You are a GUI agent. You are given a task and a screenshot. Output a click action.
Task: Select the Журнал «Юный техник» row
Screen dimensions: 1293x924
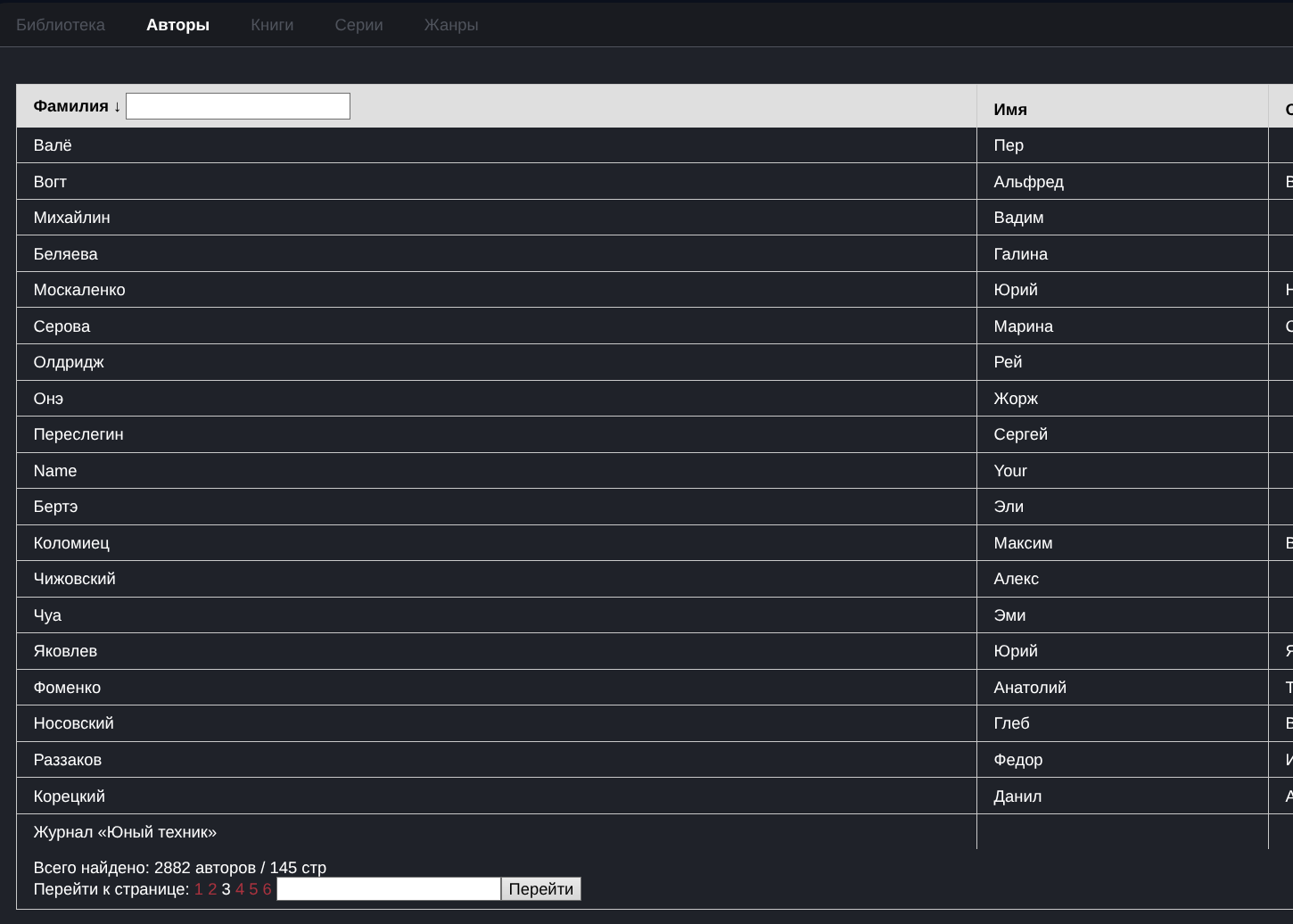pos(125,832)
